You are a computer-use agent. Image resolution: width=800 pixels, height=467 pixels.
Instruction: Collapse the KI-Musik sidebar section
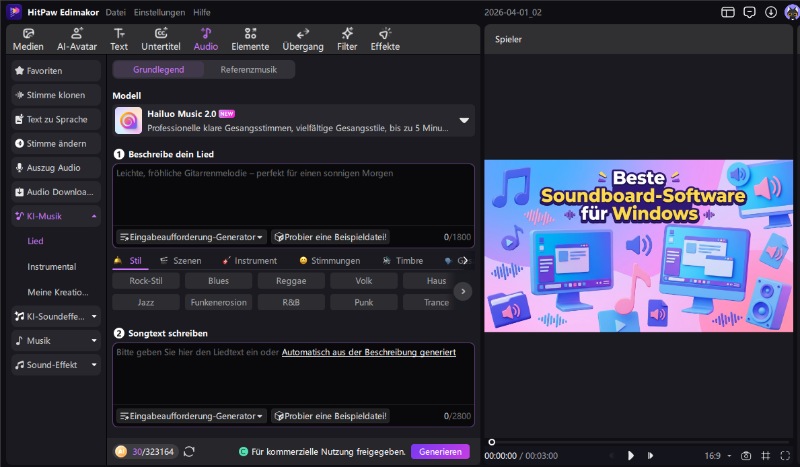(x=94, y=216)
